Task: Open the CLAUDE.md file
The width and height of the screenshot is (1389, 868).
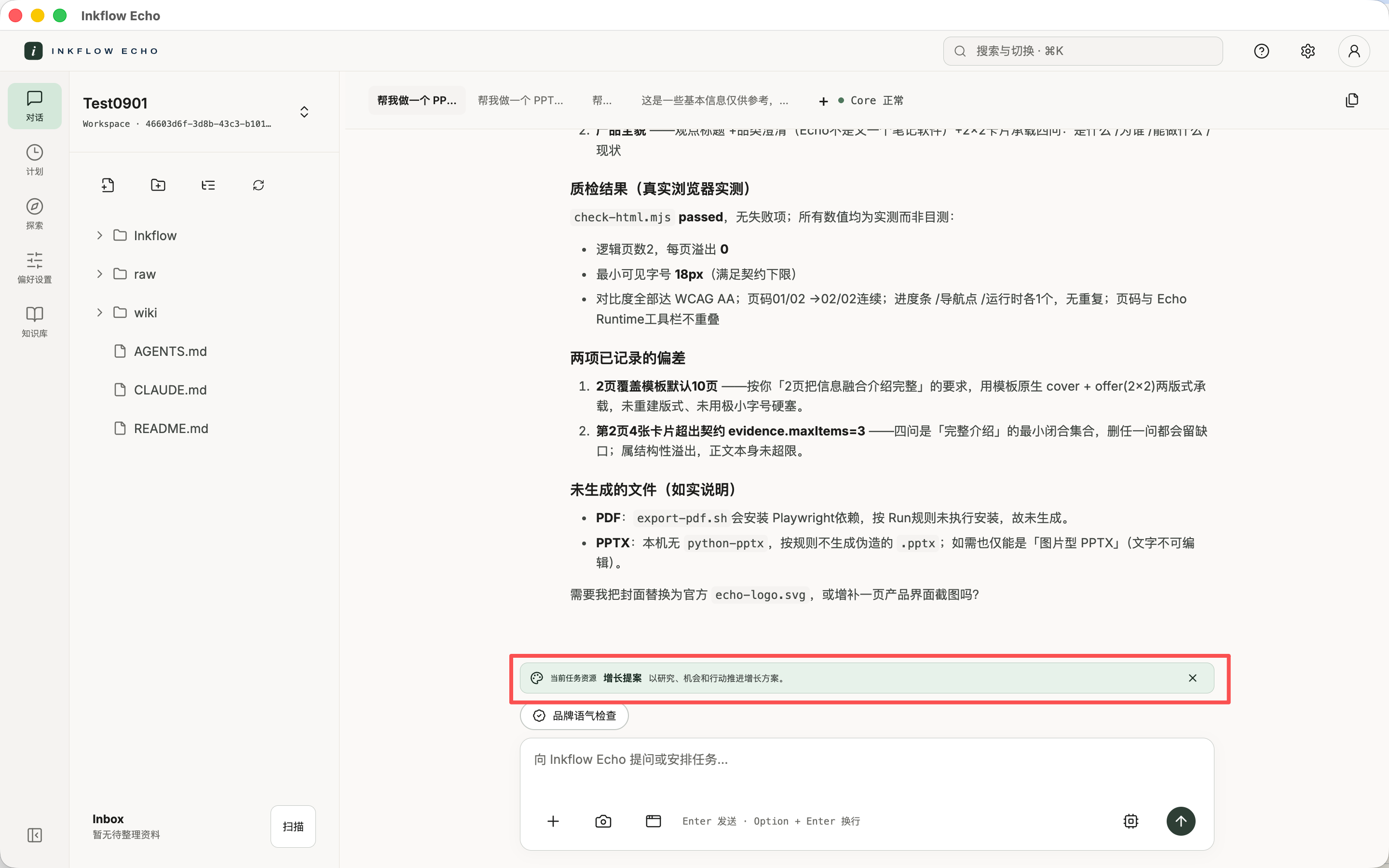Action: point(170,389)
